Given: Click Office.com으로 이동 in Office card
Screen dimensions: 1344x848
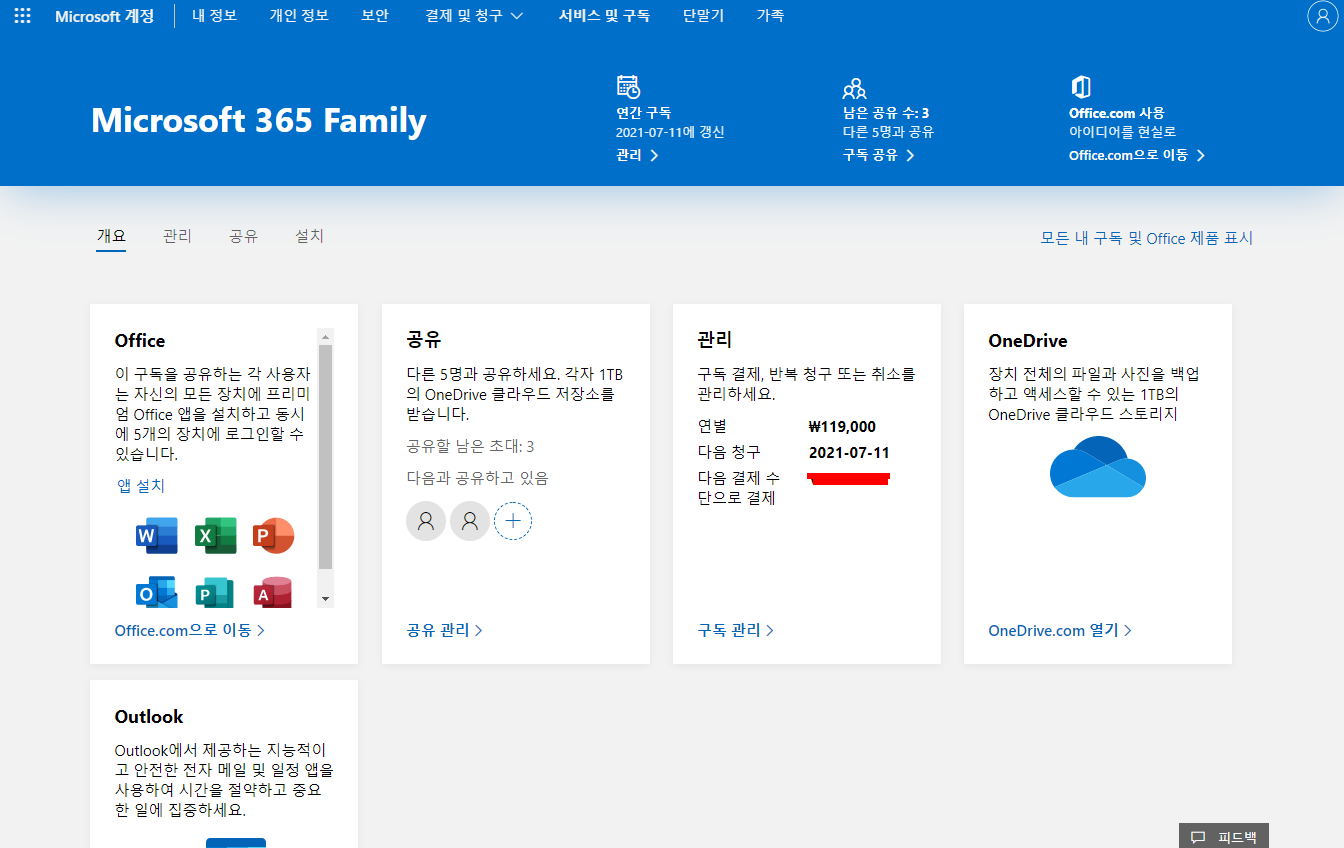Looking at the screenshot, I should (x=190, y=630).
